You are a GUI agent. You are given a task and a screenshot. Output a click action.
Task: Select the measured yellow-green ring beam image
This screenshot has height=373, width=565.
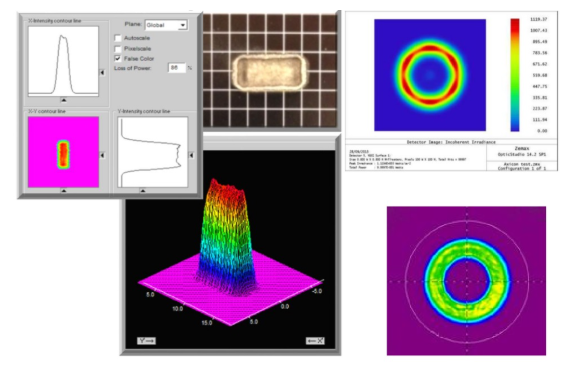point(466,281)
